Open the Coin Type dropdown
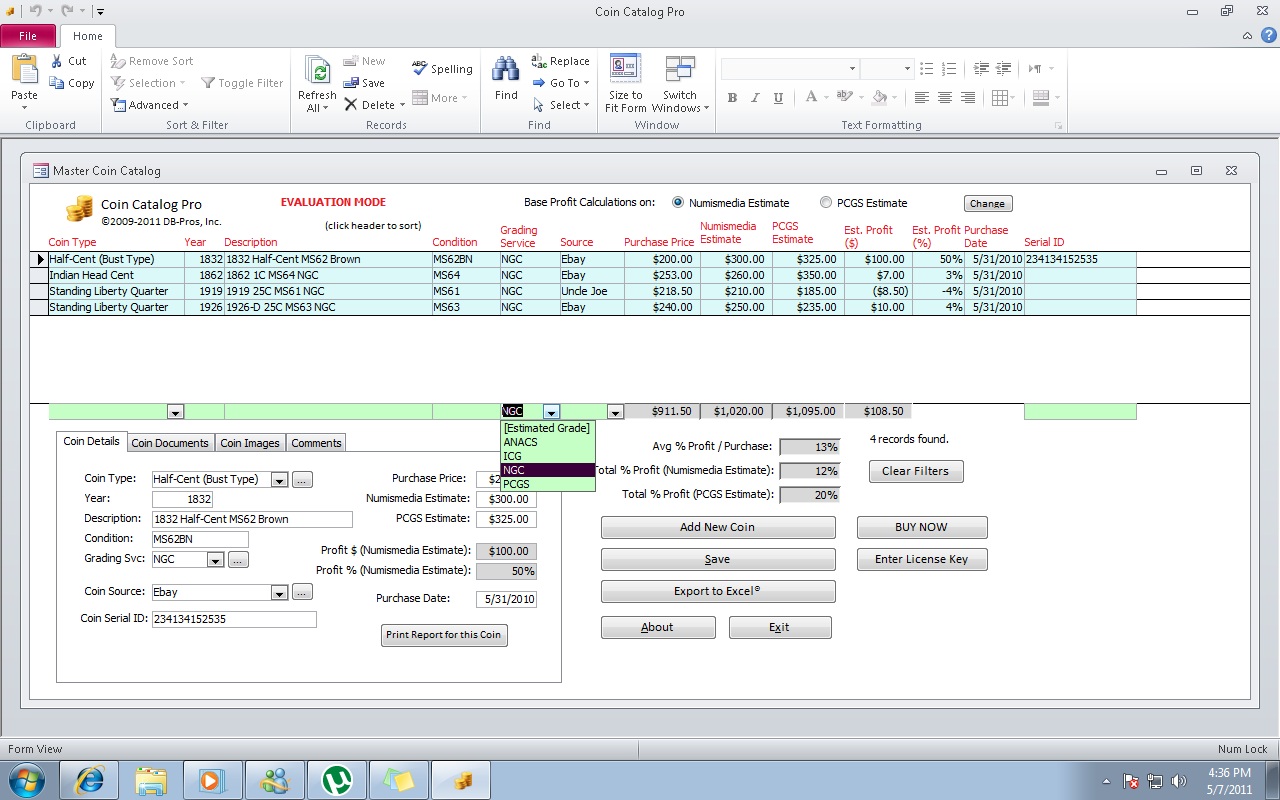1280x800 pixels. coord(279,479)
